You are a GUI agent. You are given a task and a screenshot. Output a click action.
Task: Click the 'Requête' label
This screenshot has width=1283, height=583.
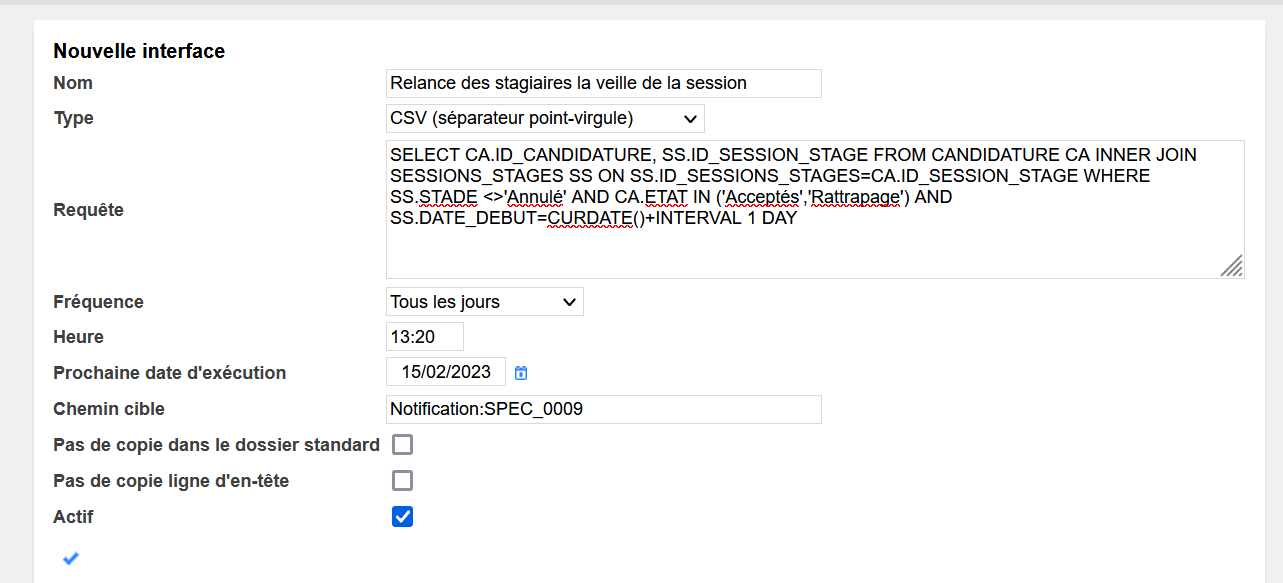[88, 210]
